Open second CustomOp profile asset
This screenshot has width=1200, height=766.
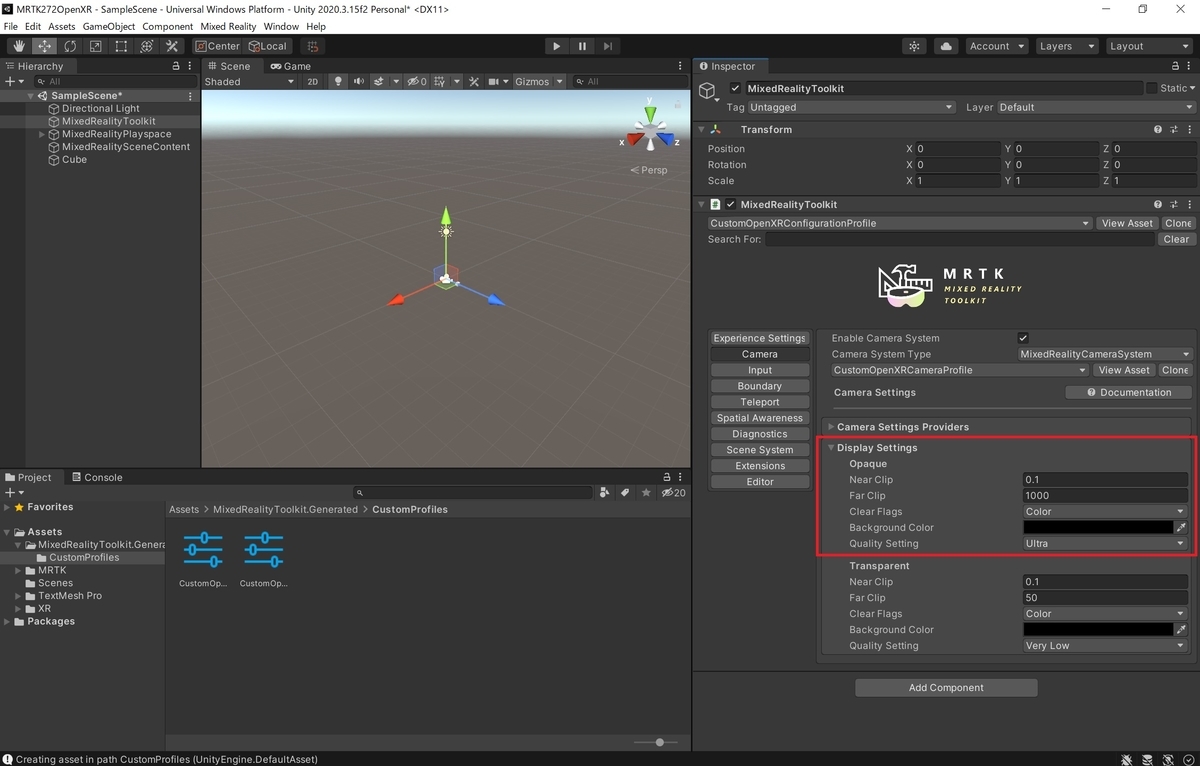(x=264, y=558)
